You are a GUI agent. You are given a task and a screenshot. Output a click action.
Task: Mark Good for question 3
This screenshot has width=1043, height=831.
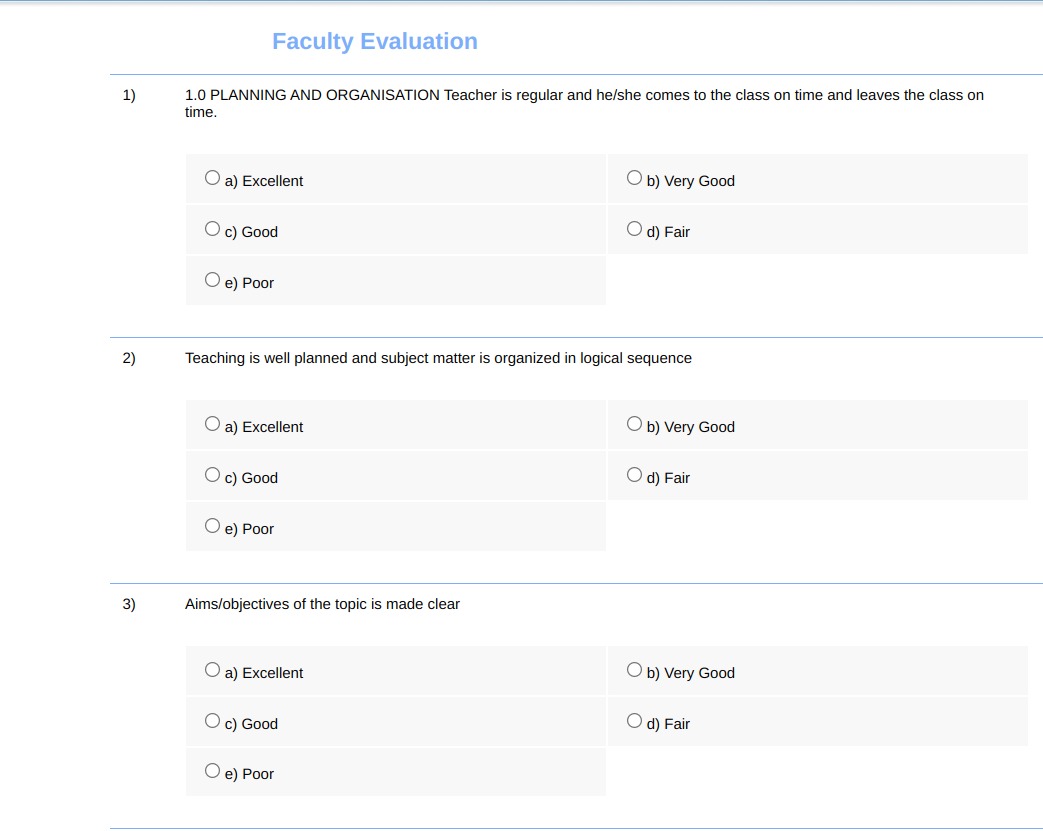coord(212,721)
